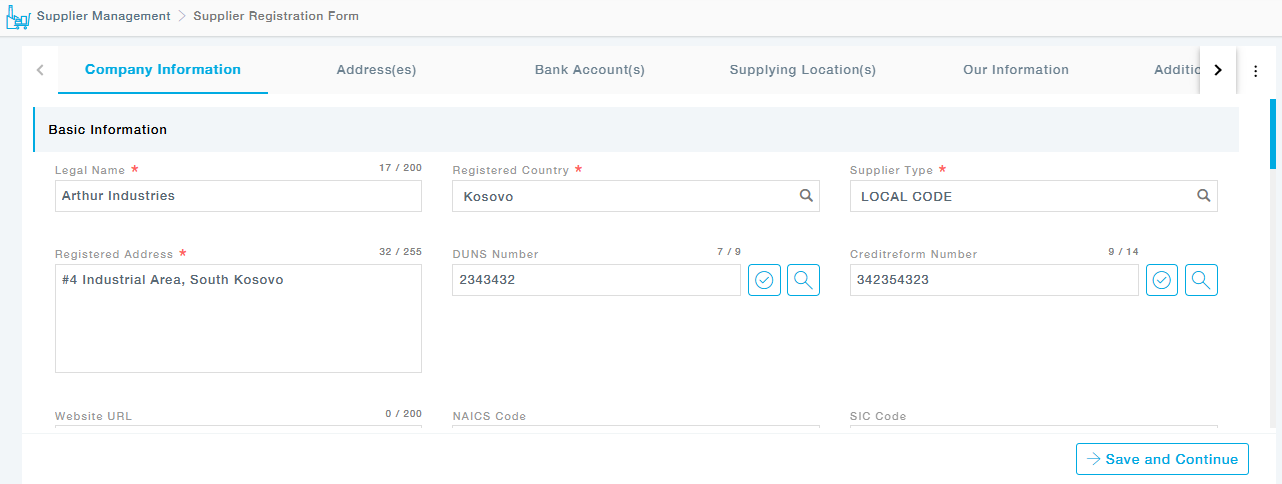Open the Supplying Location(s) tab
Image resolution: width=1282 pixels, height=484 pixels.
pos(802,70)
